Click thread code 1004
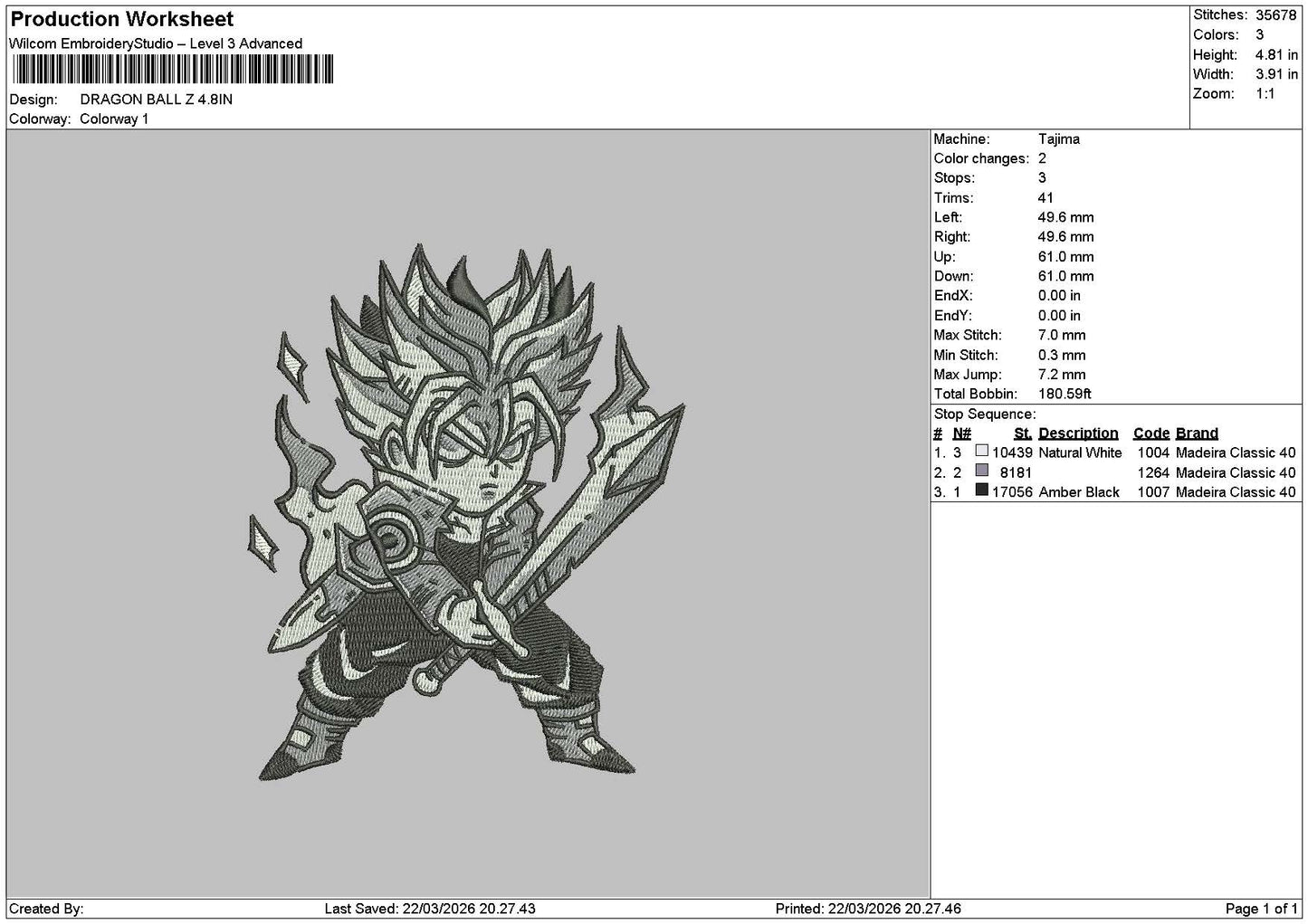1308x924 pixels. [x=1153, y=452]
